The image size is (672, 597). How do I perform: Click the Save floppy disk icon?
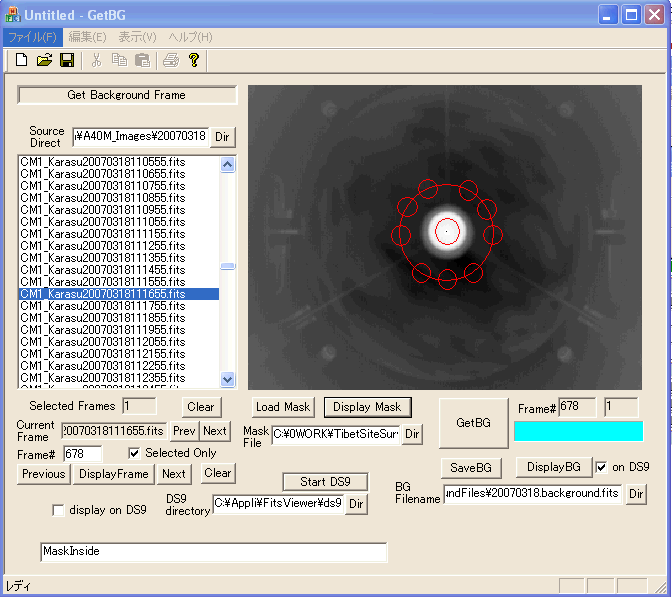(67, 60)
